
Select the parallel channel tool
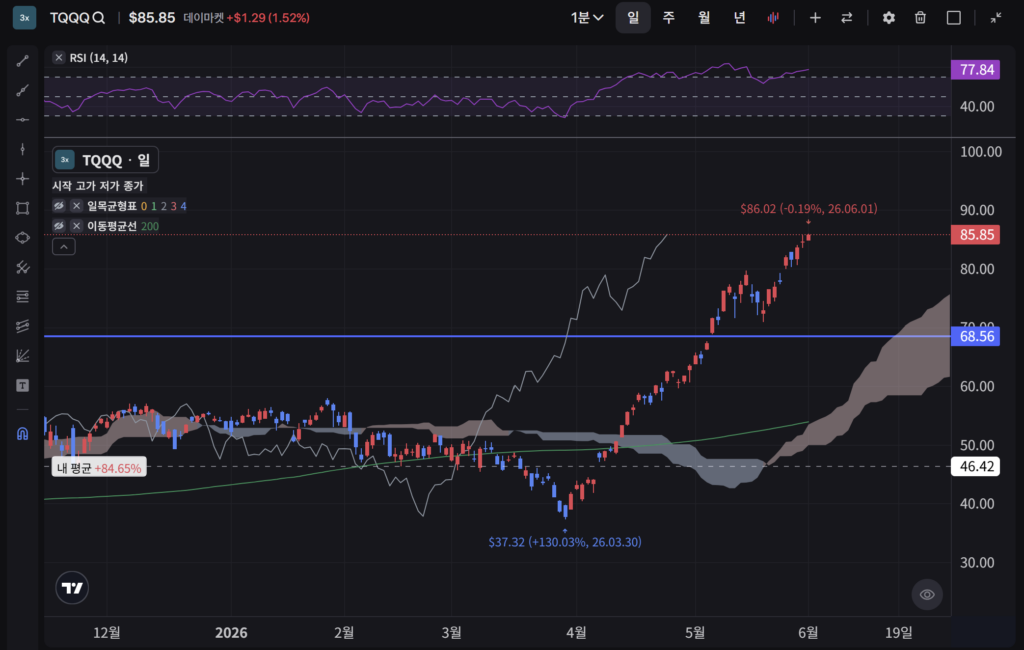(x=22, y=326)
